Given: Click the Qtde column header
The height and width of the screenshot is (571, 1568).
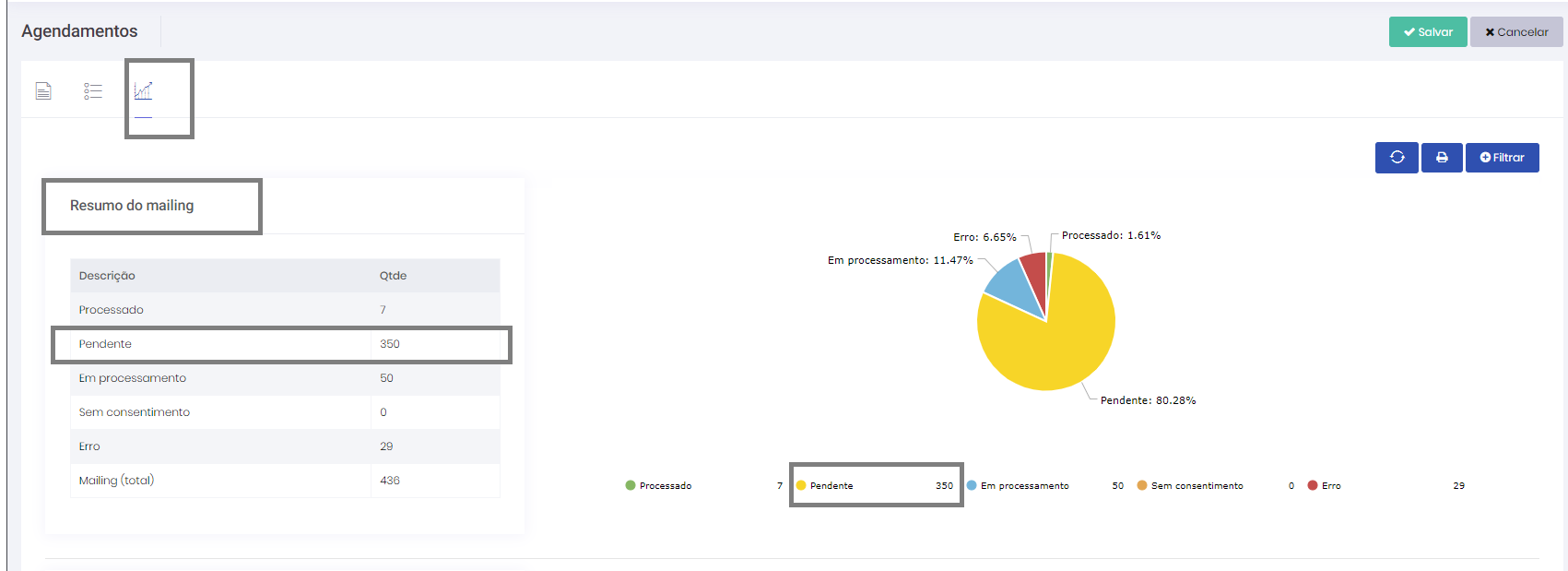Looking at the screenshot, I should (393, 276).
